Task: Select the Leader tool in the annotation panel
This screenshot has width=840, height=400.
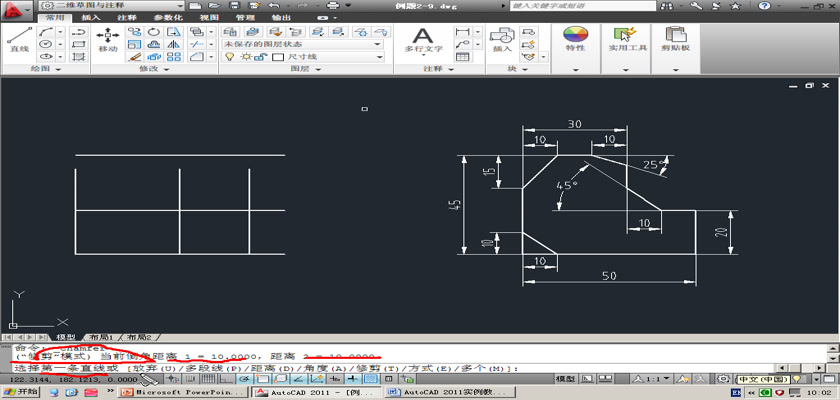Action: (x=462, y=44)
